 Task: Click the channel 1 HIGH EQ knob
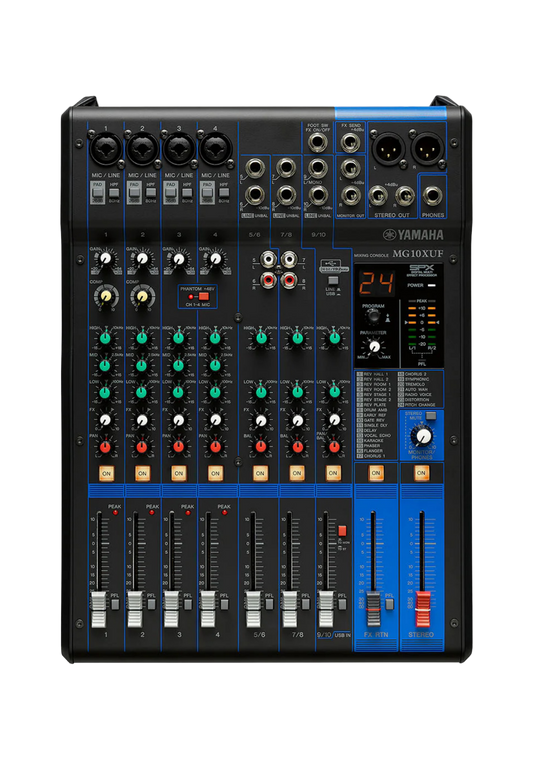click(x=105, y=337)
